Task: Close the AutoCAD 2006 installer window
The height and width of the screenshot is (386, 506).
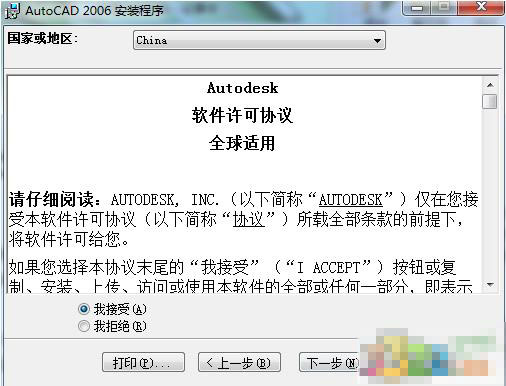Action: [x=481, y=7]
